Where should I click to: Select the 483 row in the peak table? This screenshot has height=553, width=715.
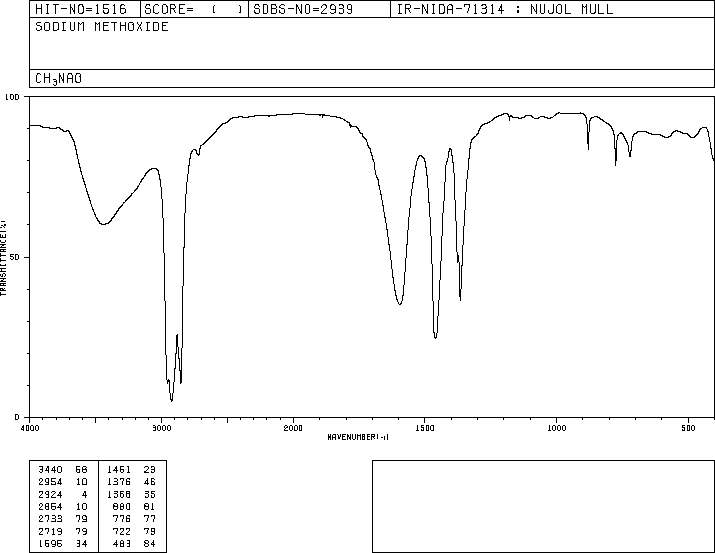point(132,544)
